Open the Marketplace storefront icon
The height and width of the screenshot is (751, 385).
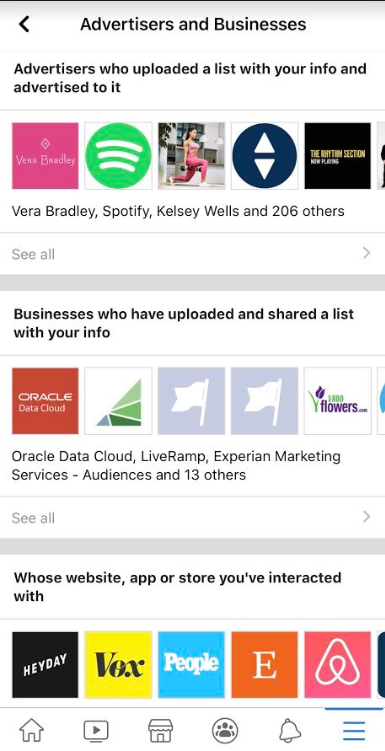click(160, 730)
